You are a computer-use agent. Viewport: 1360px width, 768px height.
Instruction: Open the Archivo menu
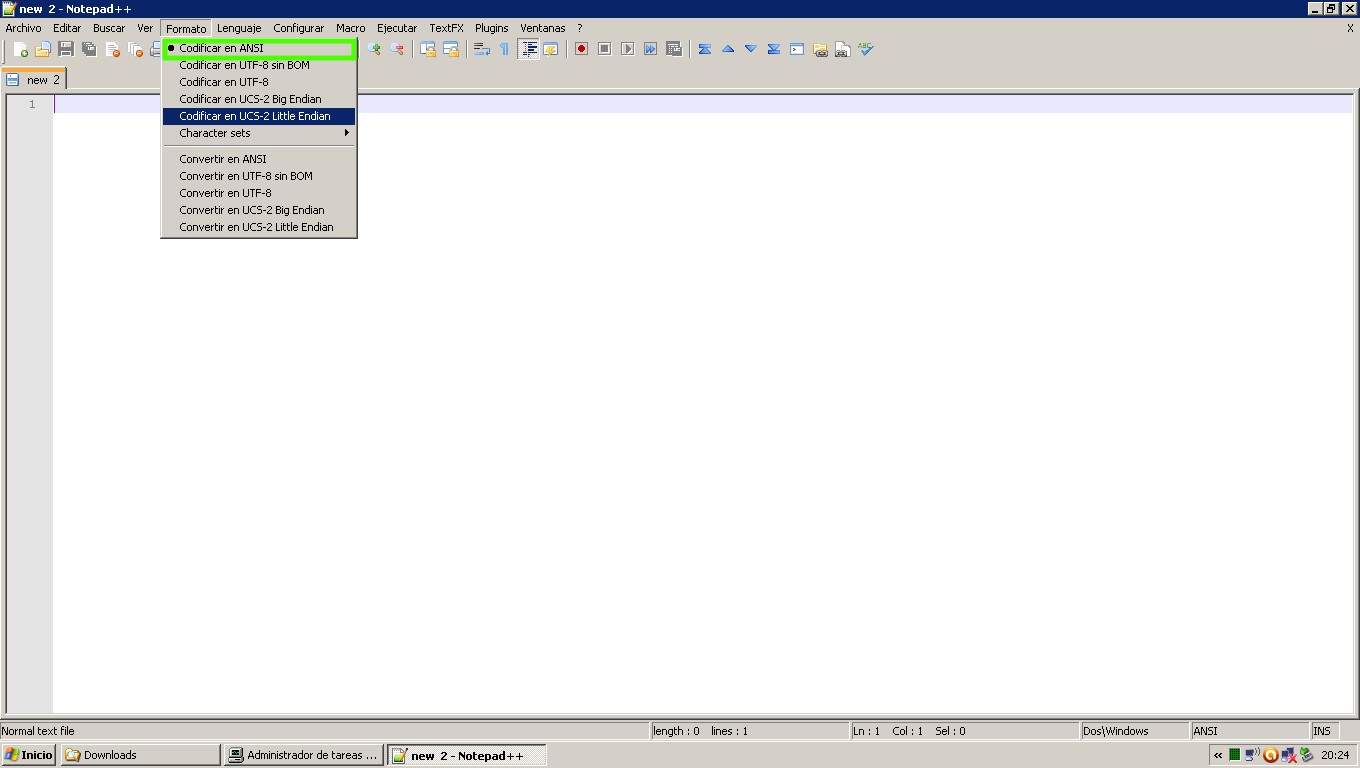click(24, 28)
